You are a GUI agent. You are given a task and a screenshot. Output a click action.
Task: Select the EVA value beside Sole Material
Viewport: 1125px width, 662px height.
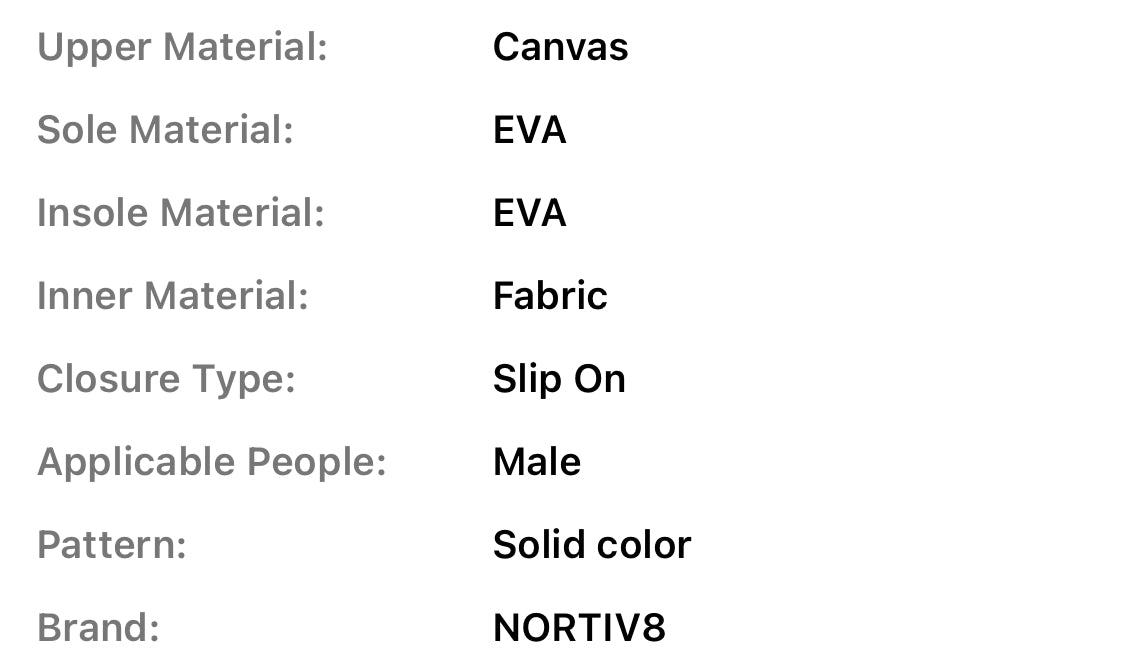click(x=529, y=130)
